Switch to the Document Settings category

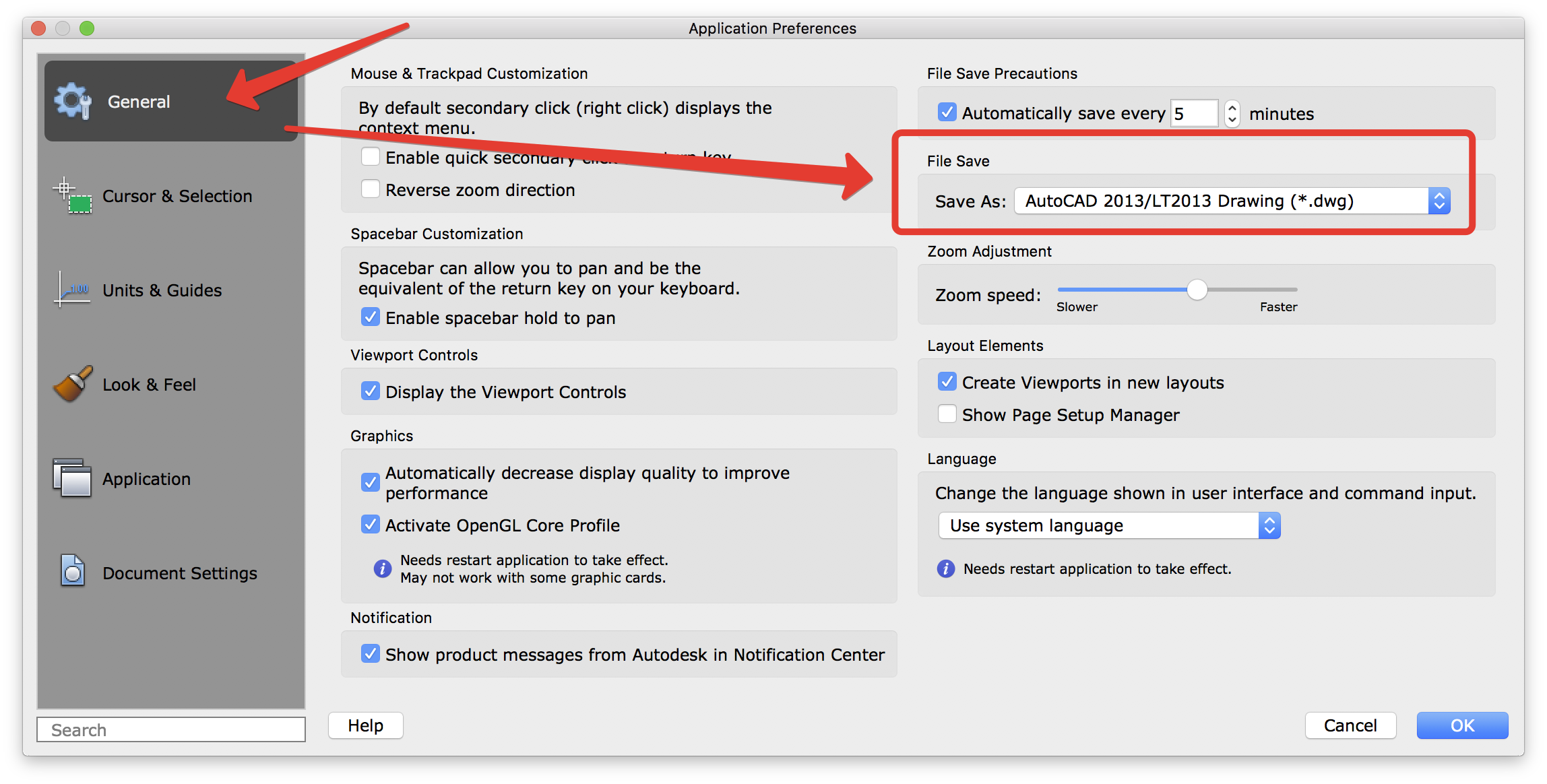point(179,573)
